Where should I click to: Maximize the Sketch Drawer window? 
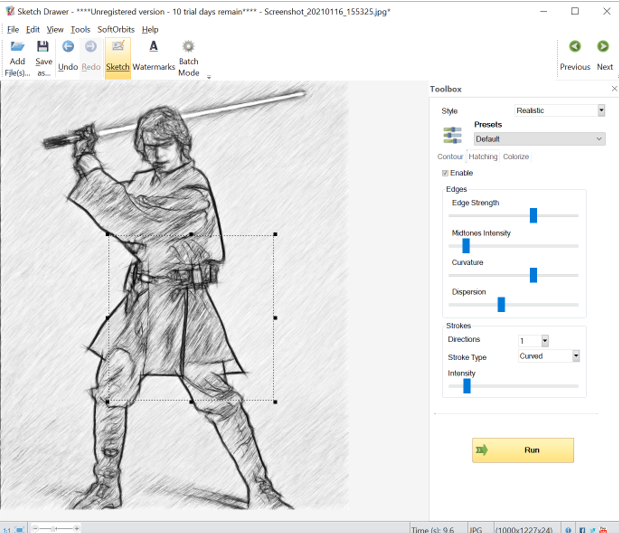tap(575, 11)
